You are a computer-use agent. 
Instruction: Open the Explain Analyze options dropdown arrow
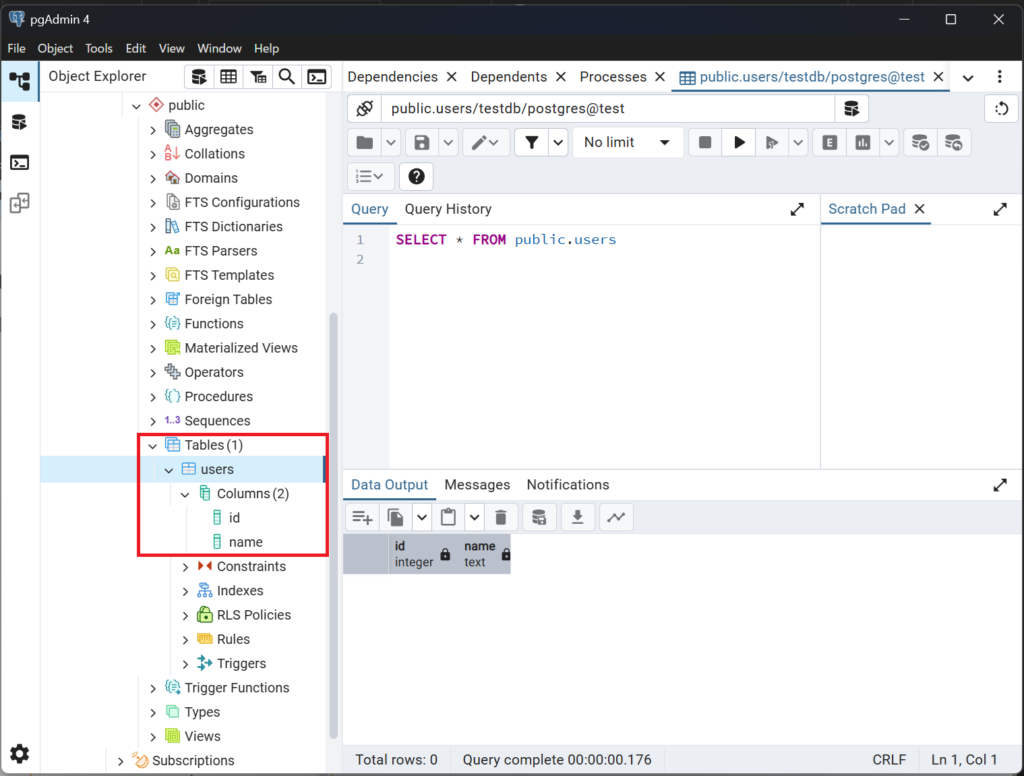click(x=889, y=142)
